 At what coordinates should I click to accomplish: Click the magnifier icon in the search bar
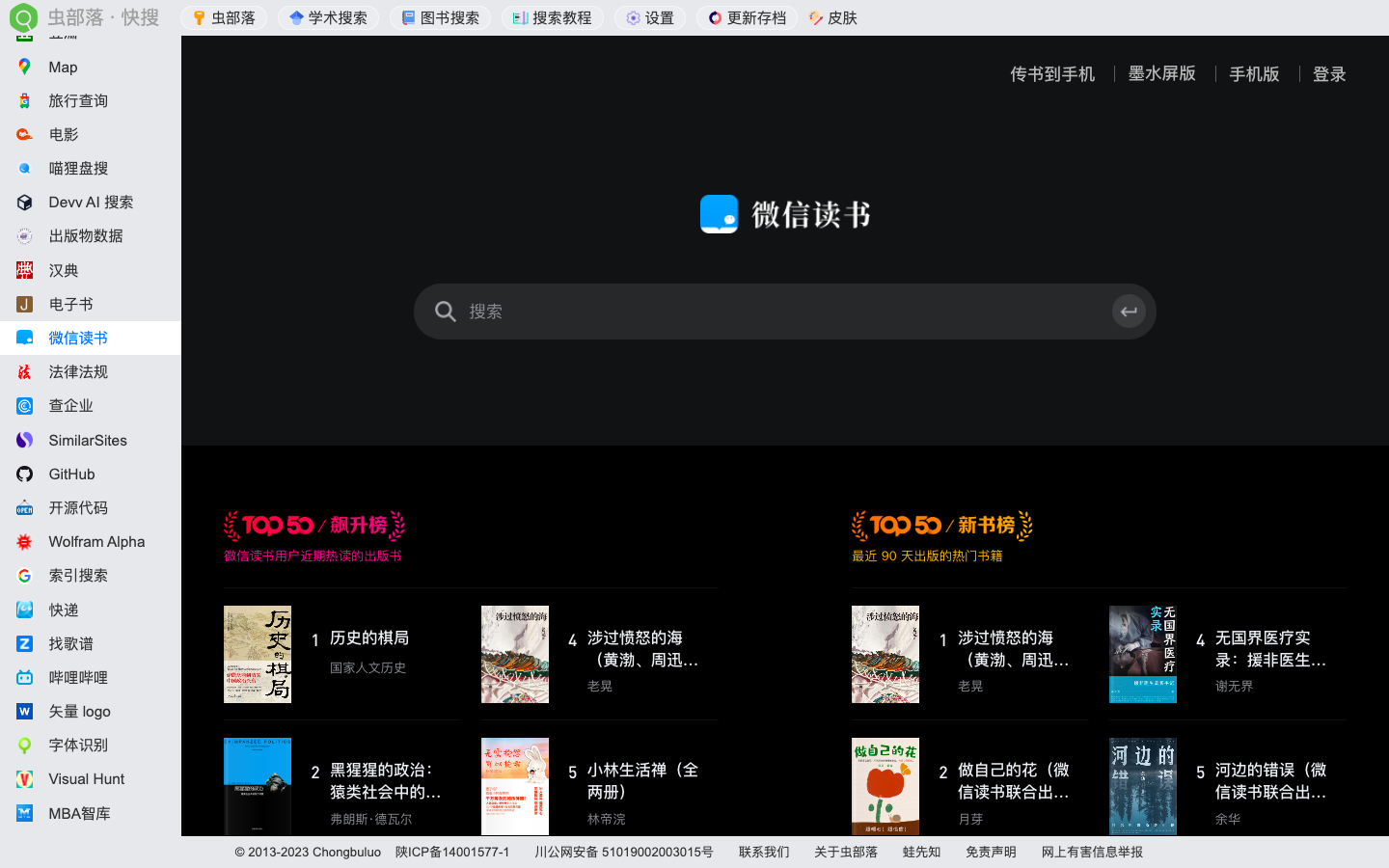(445, 312)
